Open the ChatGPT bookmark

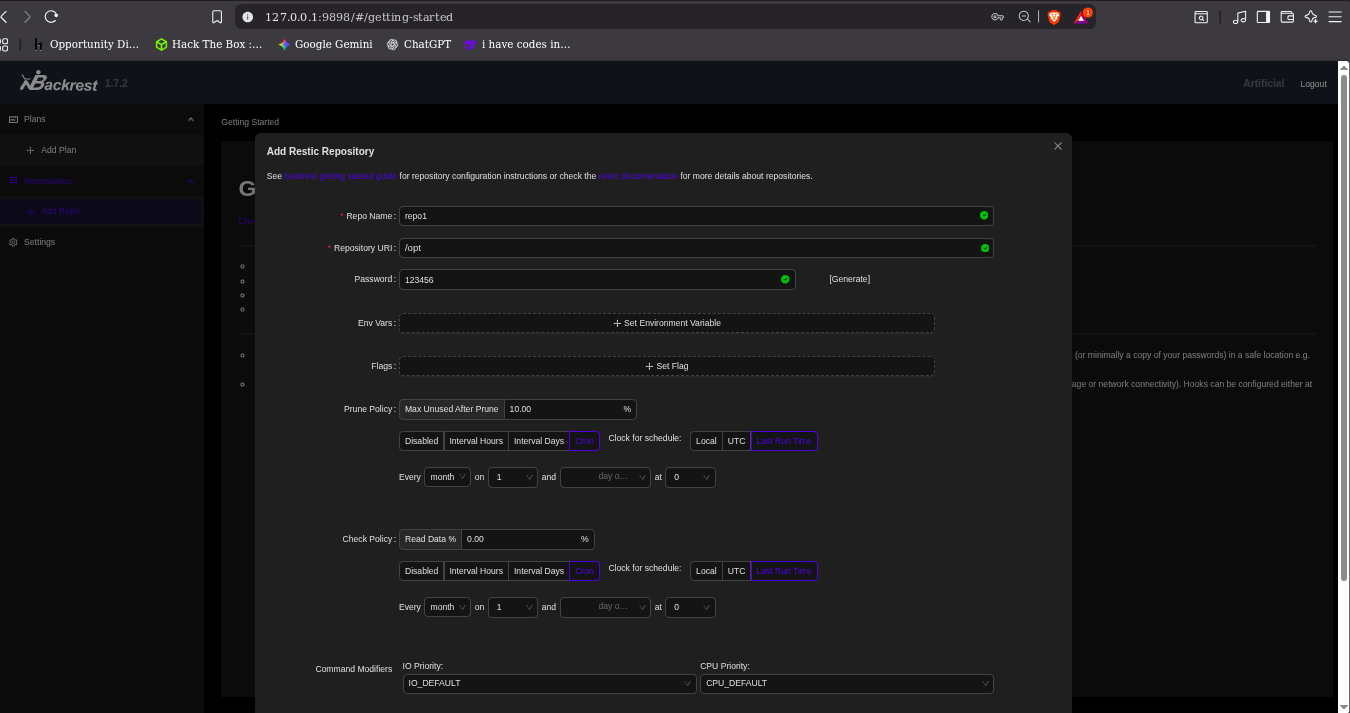[x=419, y=44]
